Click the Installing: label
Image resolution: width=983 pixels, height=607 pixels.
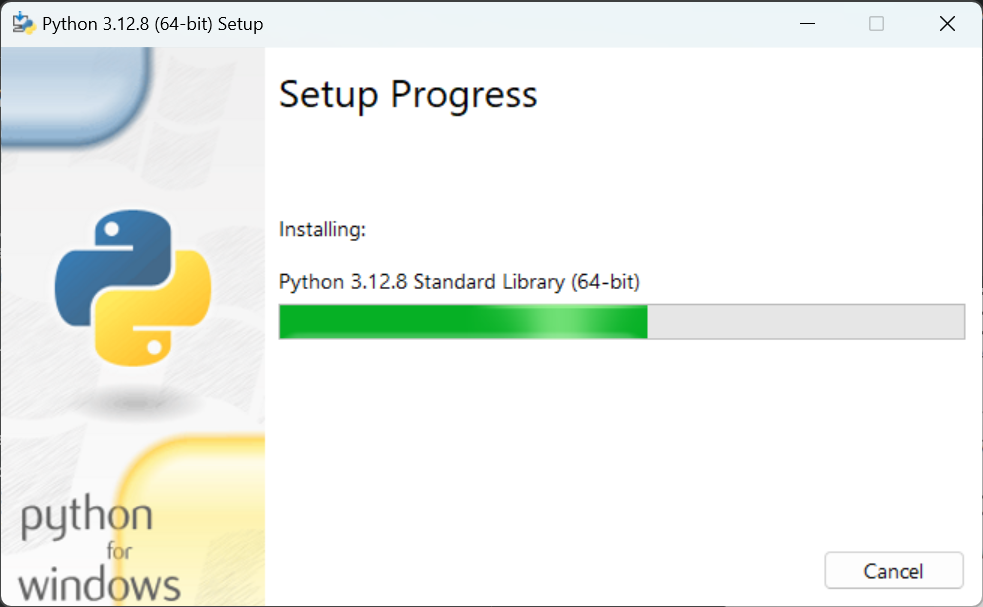(322, 230)
